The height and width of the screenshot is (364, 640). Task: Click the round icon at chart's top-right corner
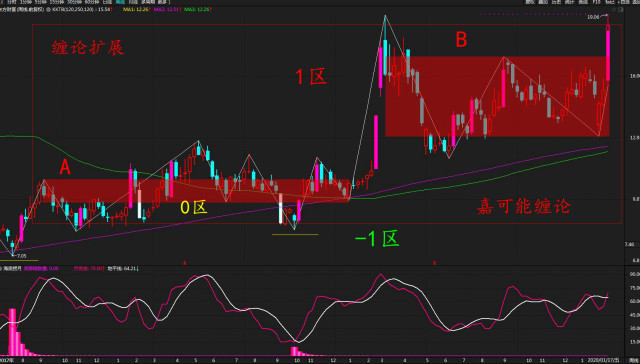coord(613,10)
